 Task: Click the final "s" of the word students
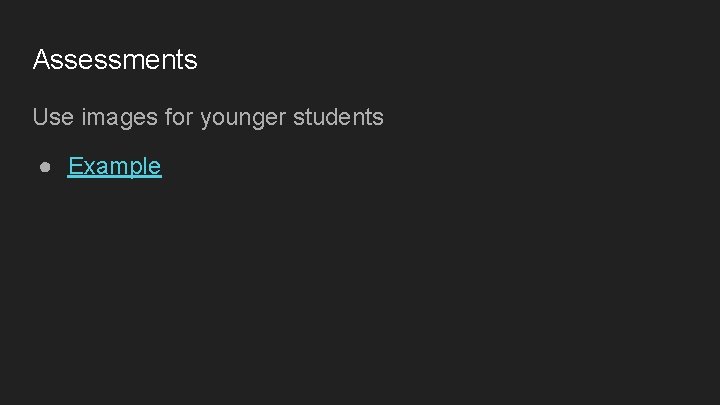[x=378, y=119]
